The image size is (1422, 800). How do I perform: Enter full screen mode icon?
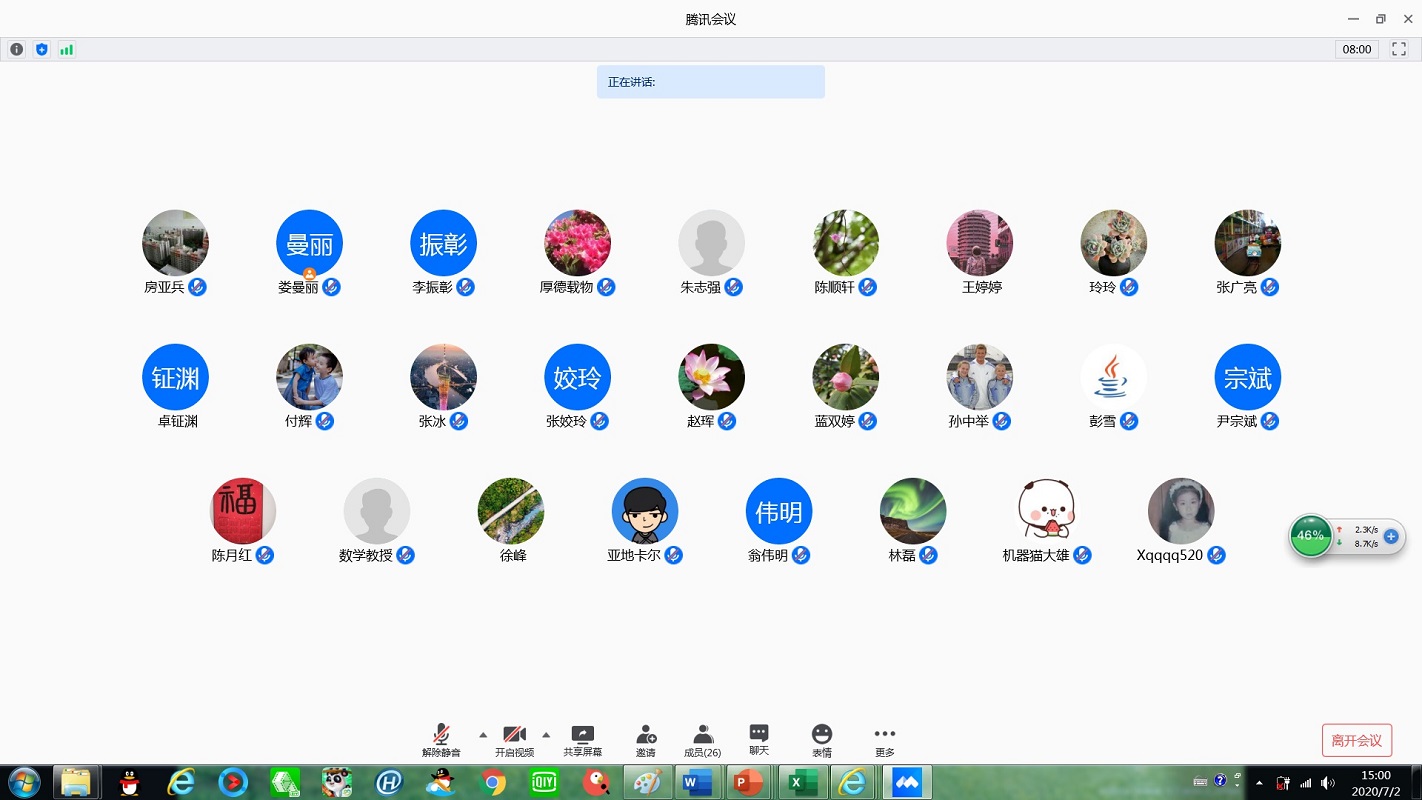click(1399, 49)
